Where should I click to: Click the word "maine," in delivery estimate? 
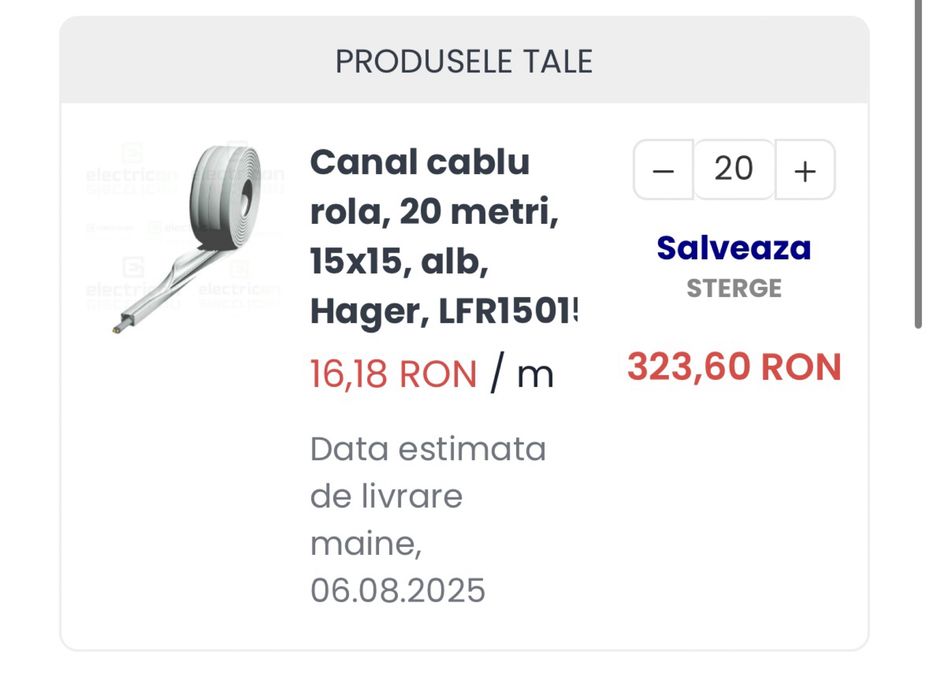point(366,544)
